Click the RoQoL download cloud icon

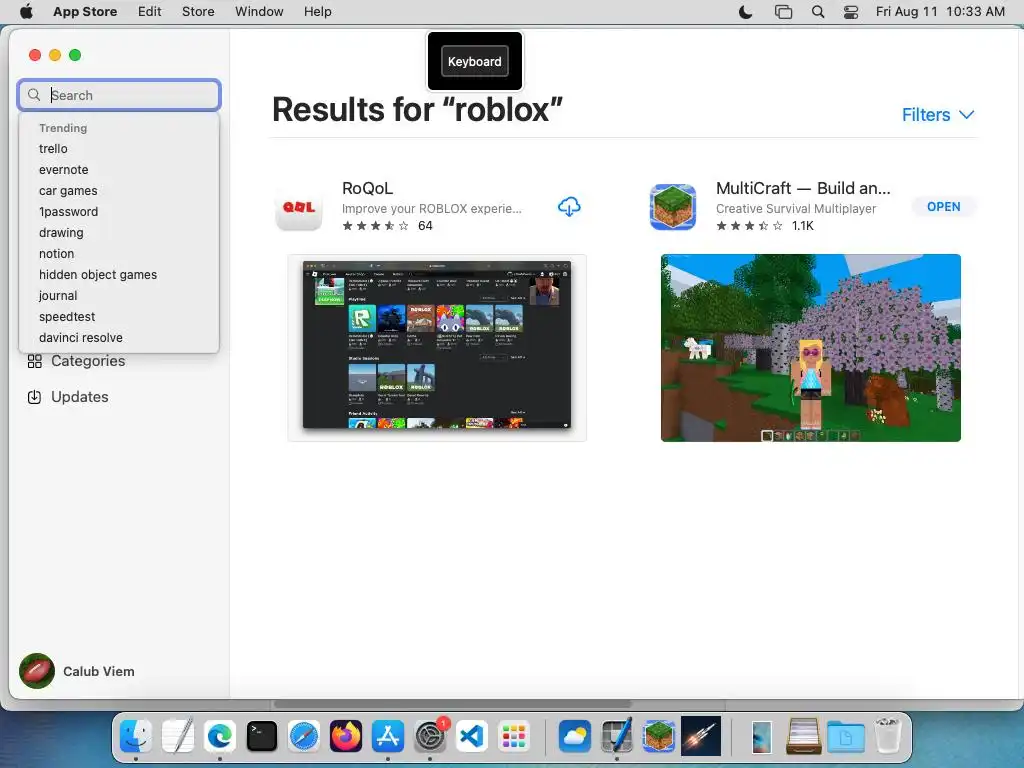point(569,206)
